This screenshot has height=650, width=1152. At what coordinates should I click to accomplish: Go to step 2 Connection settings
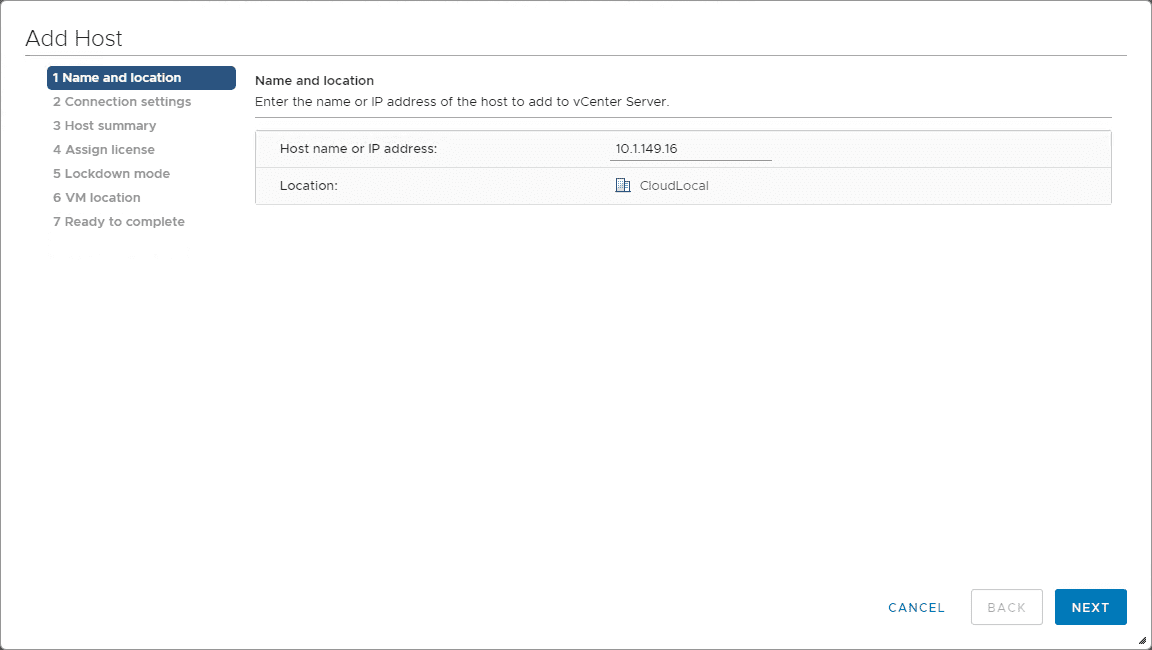click(x=122, y=102)
